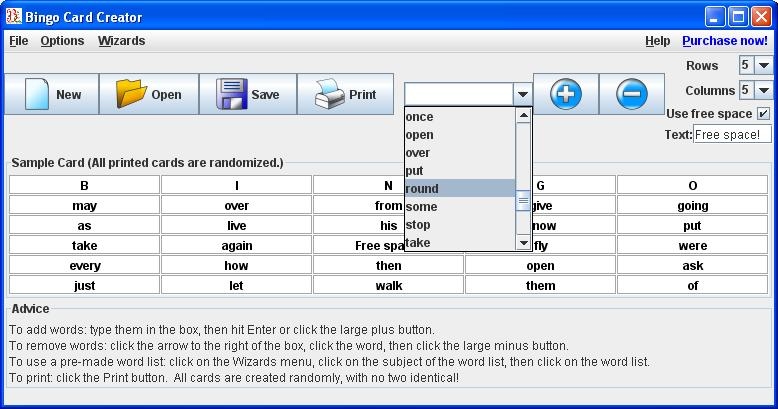The height and width of the screenshot is (409, 778).
Task: Close the Bingo Card Creator window
Action: [x=761, y=17]
